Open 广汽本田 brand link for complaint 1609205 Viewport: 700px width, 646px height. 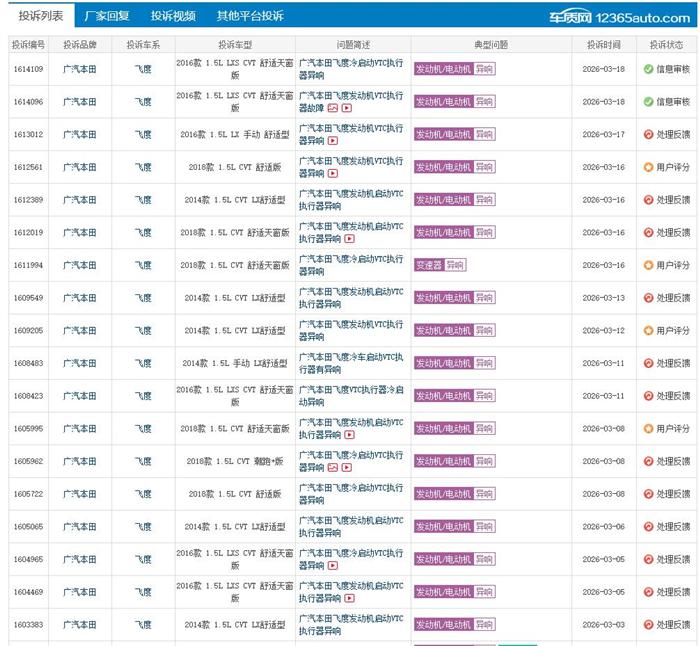80,331
